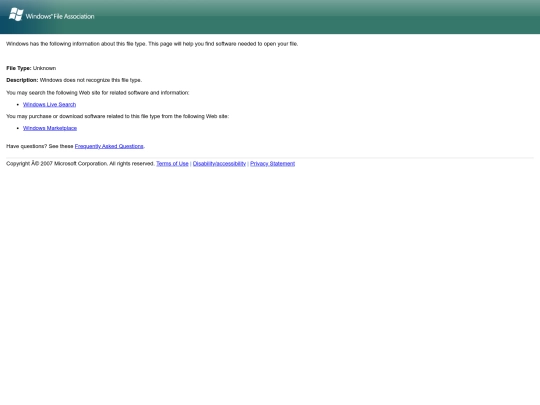Open the Disability/accessibility link
Viewport: 540px width, 405px height.
tap(219, 164)
